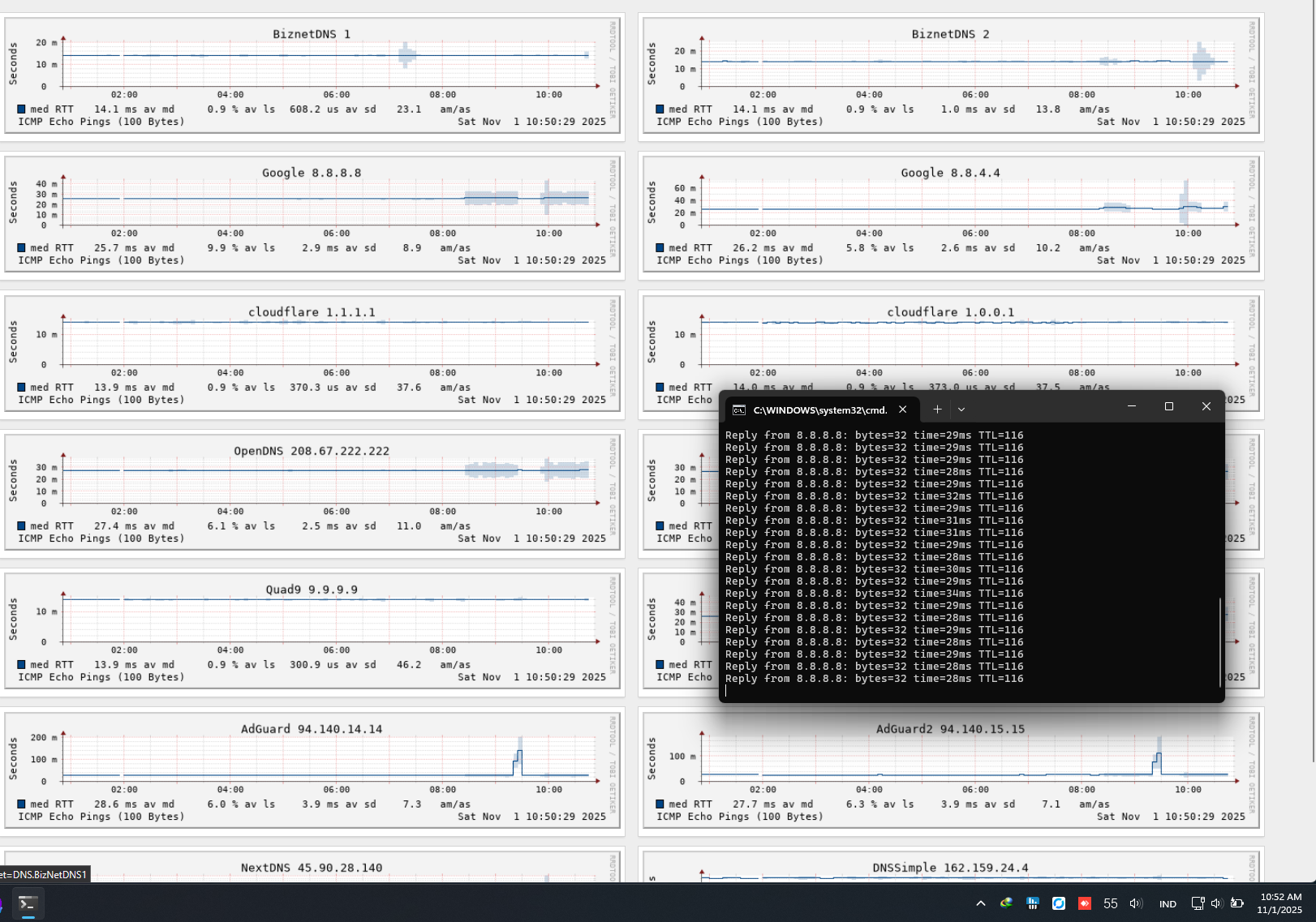
Task: Open the red AnyDesk tray icon
Action: pyautogui.click(x=1085, y=903)
